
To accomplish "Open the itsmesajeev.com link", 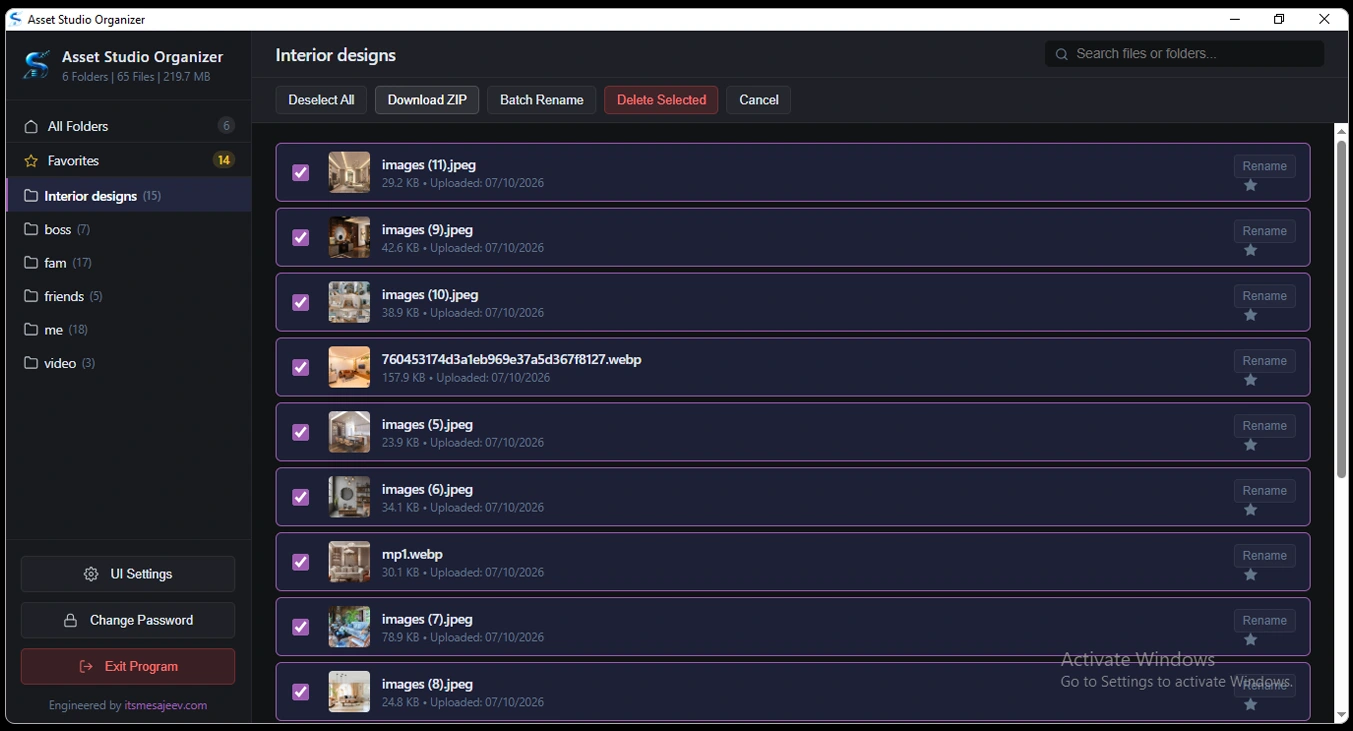I will point(166,705).
